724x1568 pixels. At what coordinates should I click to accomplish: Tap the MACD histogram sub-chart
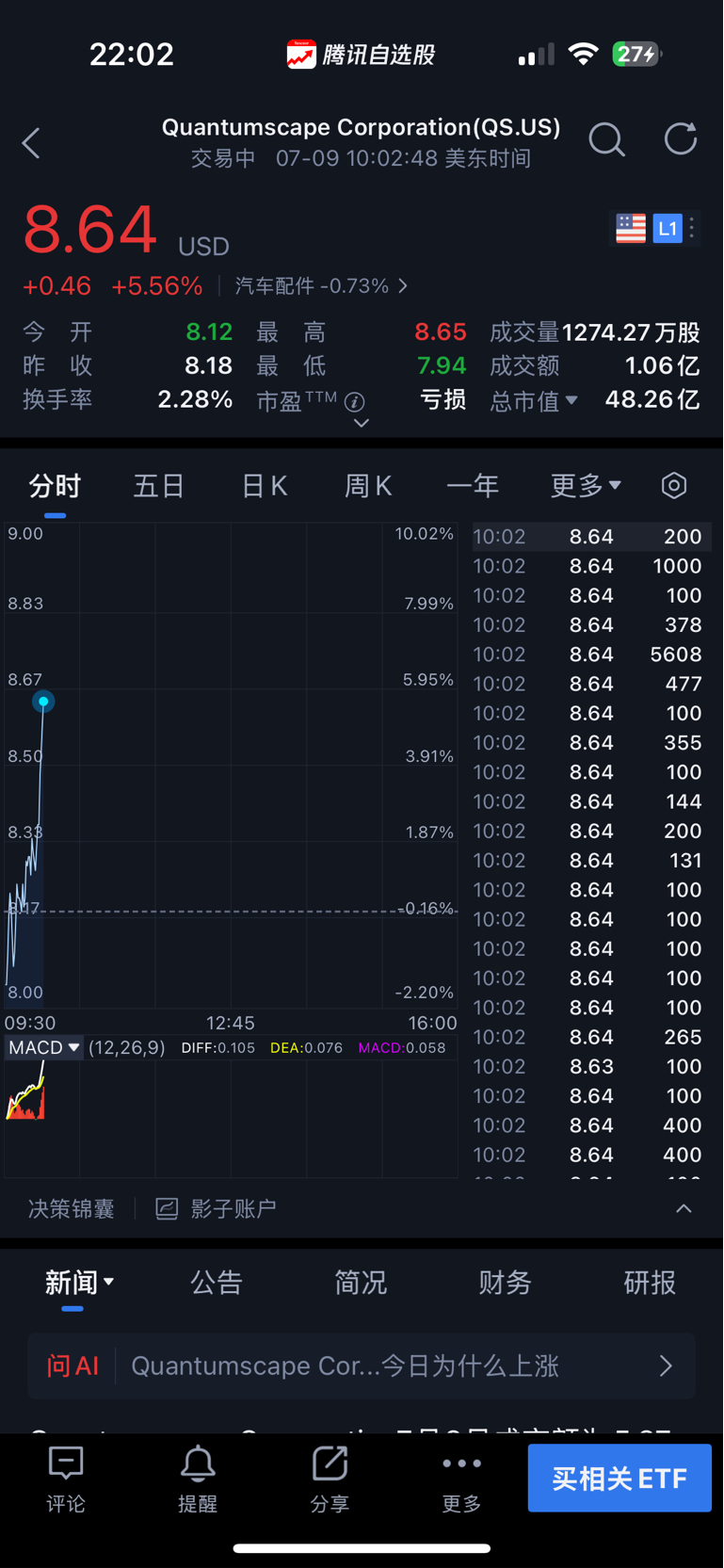tap(231, 1119)
